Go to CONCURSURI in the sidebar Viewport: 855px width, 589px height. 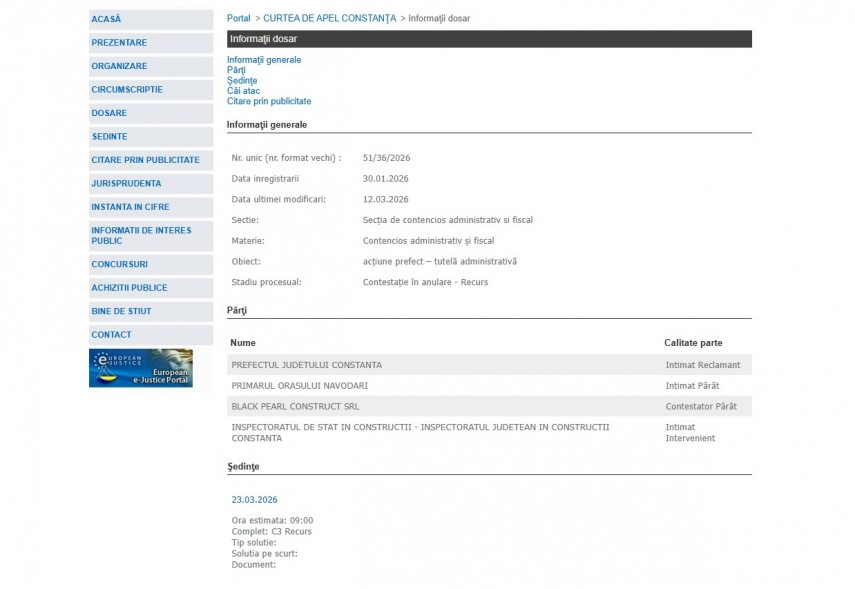tap(119, 264)
